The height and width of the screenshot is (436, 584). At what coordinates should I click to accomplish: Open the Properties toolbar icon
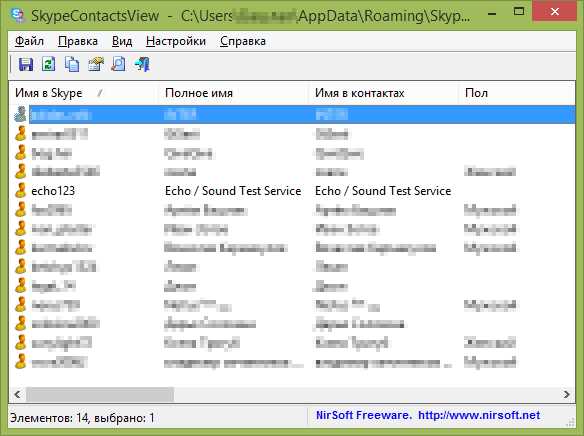pyautogui.click(x=96, y=64)
